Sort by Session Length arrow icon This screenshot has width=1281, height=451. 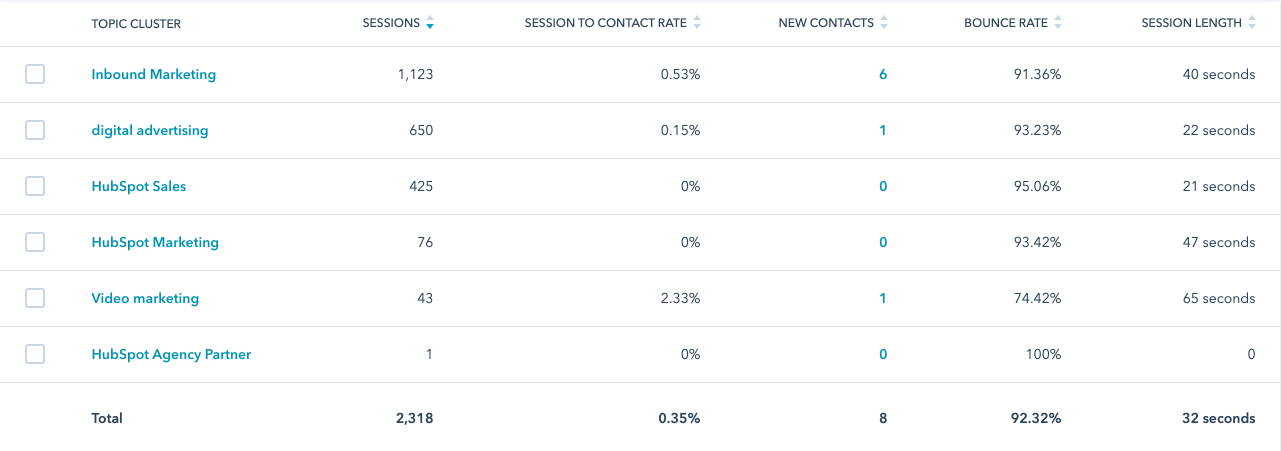pos(1252,23)
